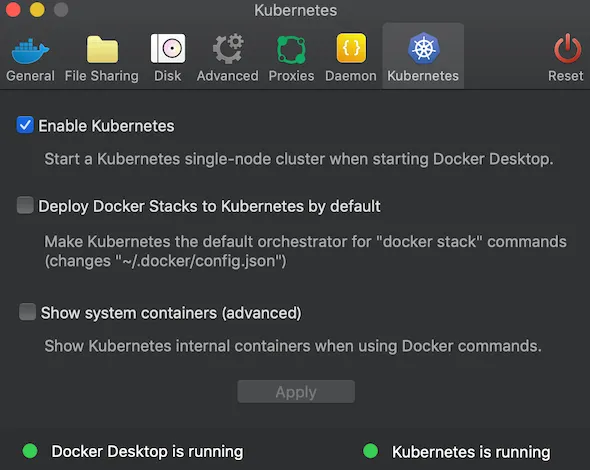Viewport: 590px width, 470px height.
Task: Click 'Docker Desktop is running' text
Action: pos(147,452)
